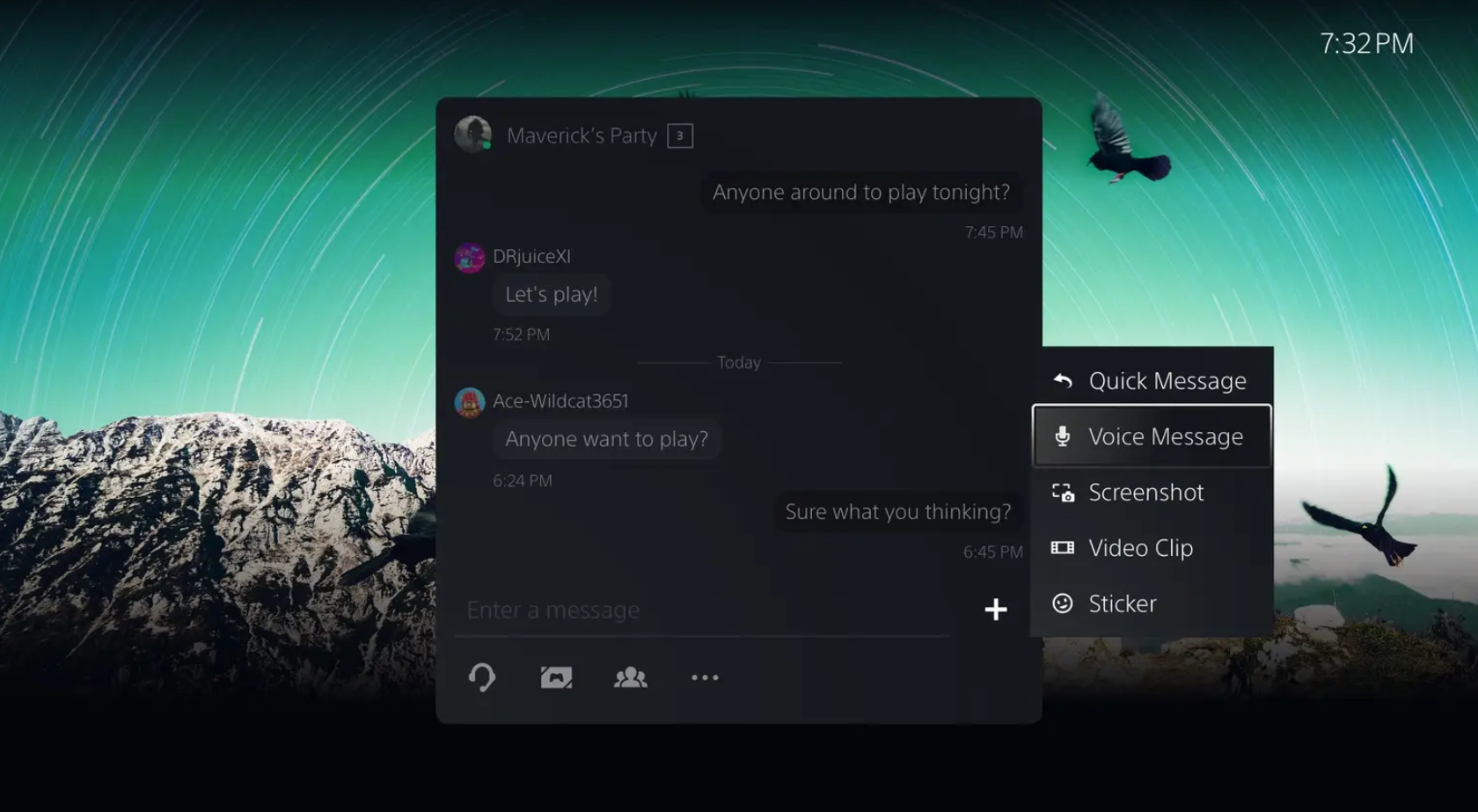Click the 7:32 PM system clock
The width and height of the screenshot is (1478, 812).
[x=1367, y=43]
